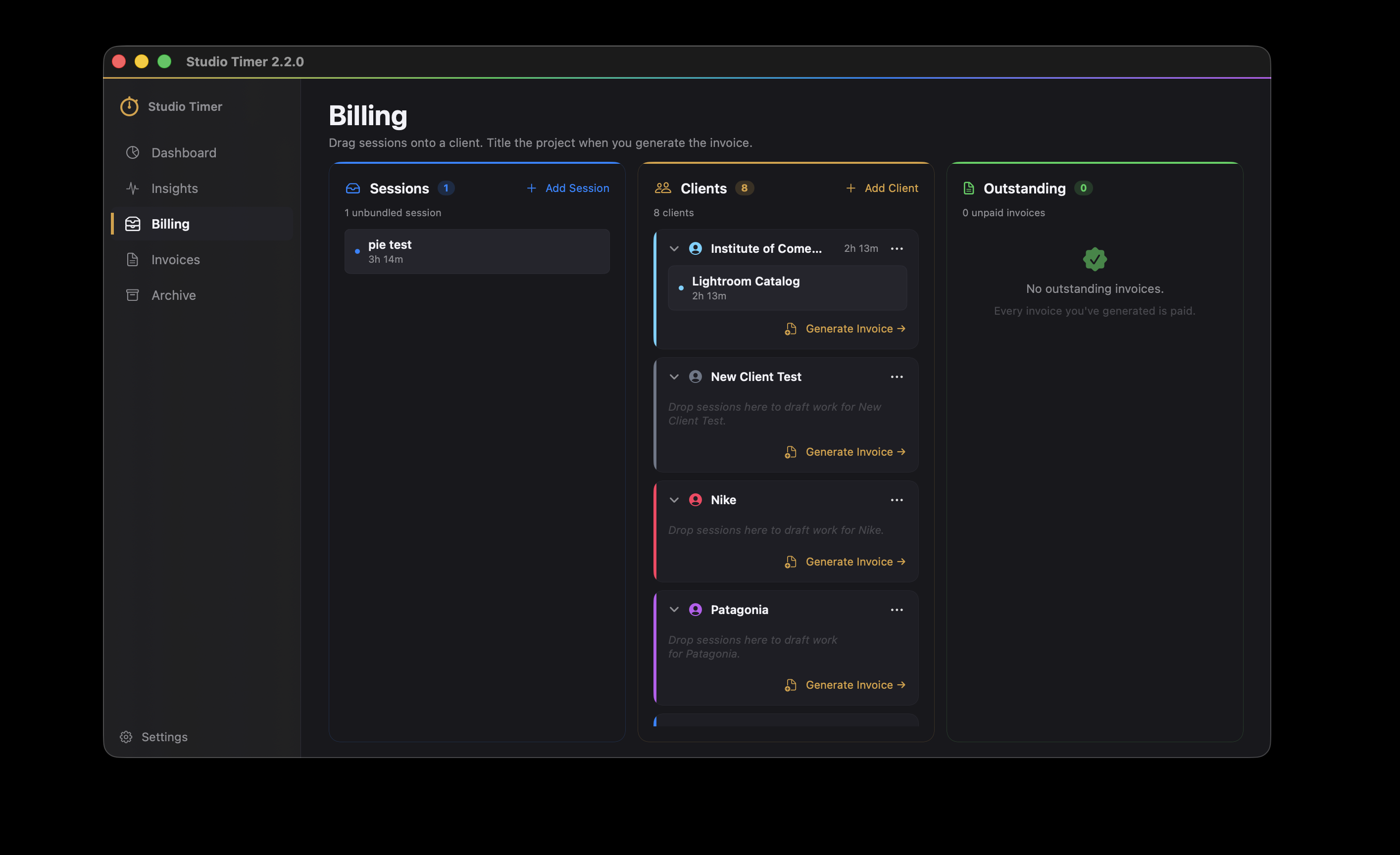
Task: Click the Studio Timer stopwatch logo icon
Action: pos(130,106)
